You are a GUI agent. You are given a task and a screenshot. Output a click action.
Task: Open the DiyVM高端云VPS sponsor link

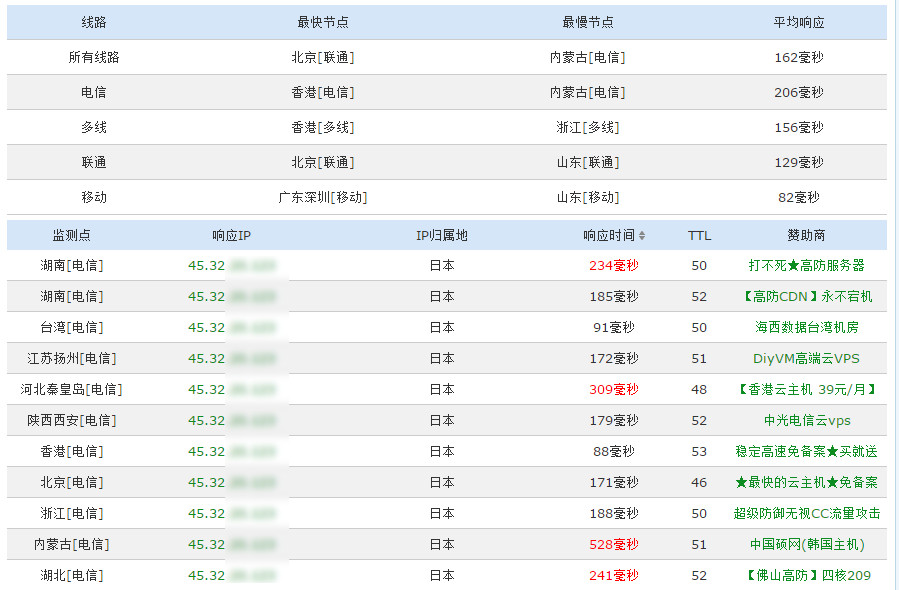pos(806,358)
